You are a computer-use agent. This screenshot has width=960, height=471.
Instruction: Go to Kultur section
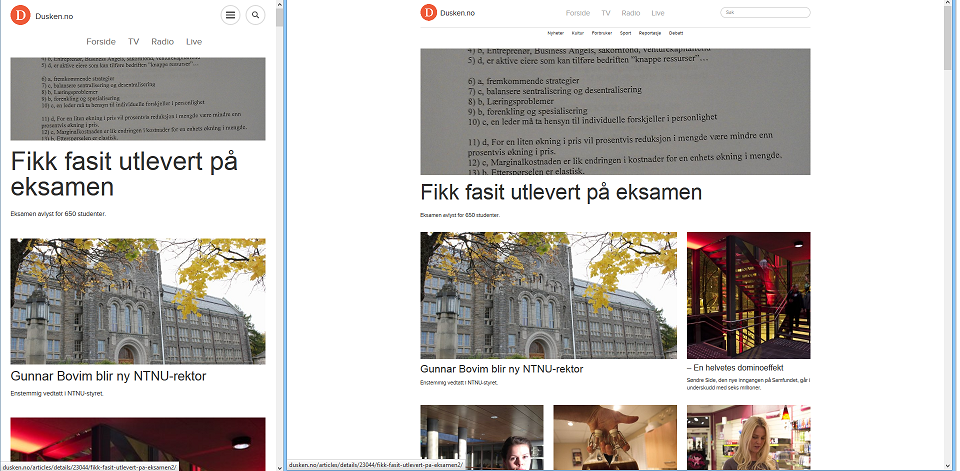tap(577, 33)
